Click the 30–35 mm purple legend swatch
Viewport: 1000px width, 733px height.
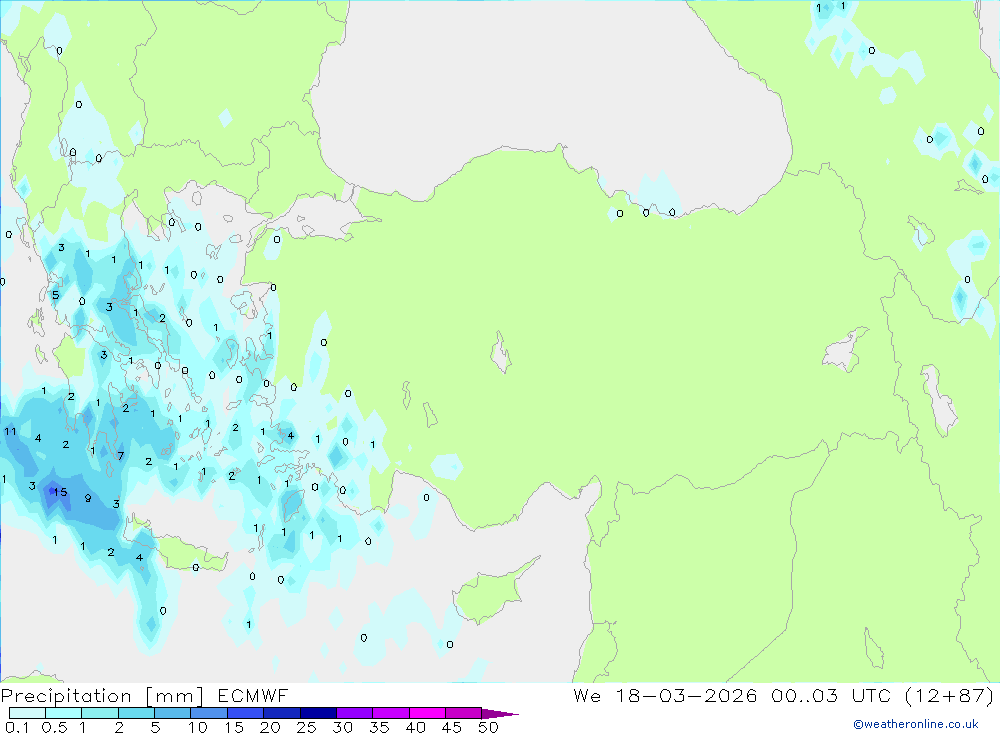click(355, 713)
